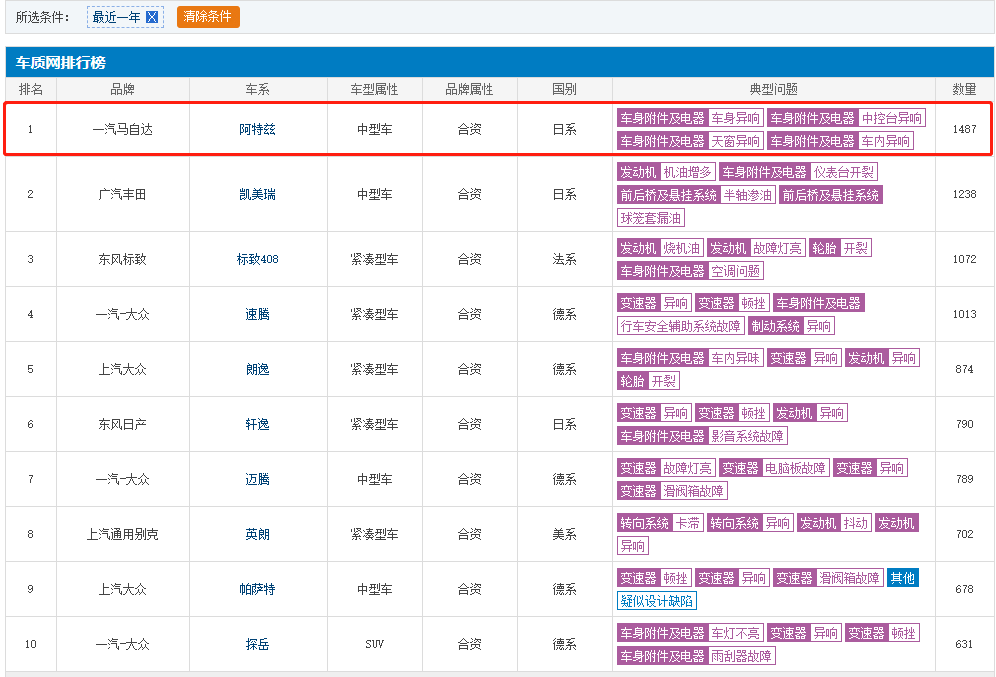The width and height of the screenshot is (996, 677).
Task: Click the complaint count 1238
Action: (x=964, y=194)
